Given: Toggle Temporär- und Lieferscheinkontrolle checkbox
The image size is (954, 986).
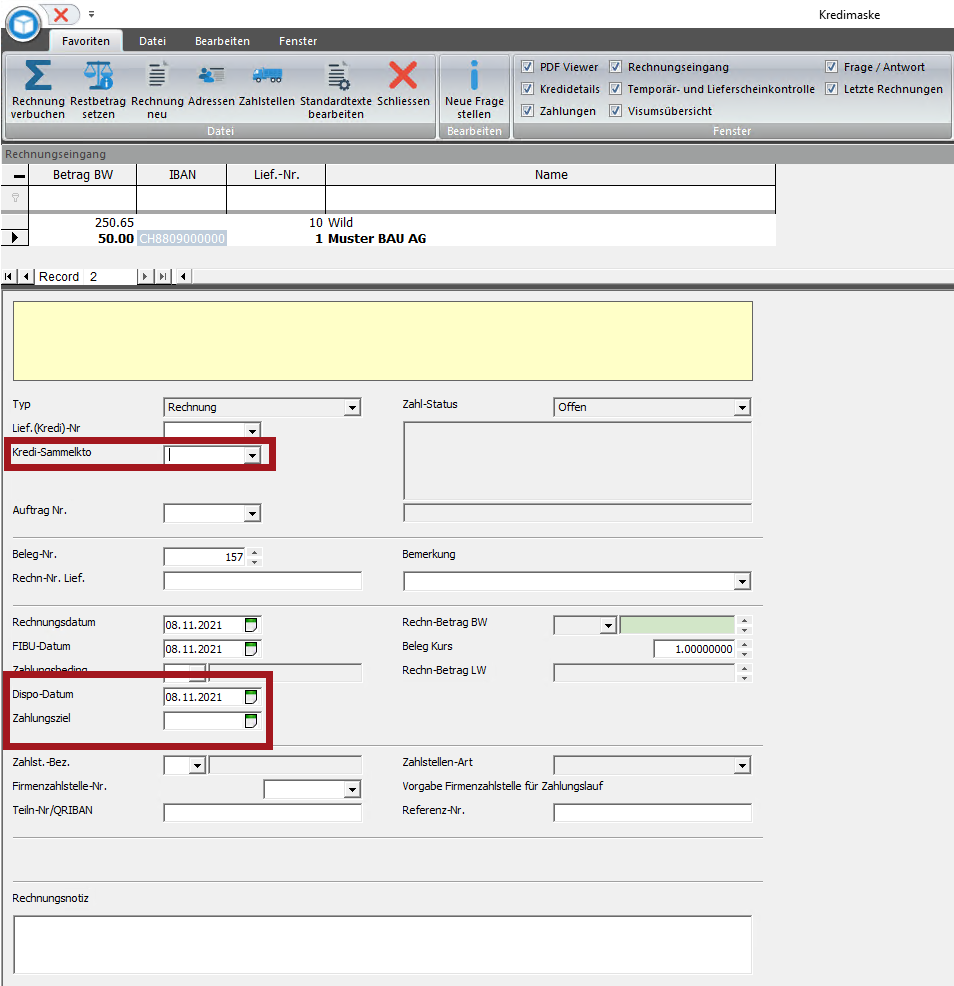Looking at the screenshot, I should click(x=615, y=88).
